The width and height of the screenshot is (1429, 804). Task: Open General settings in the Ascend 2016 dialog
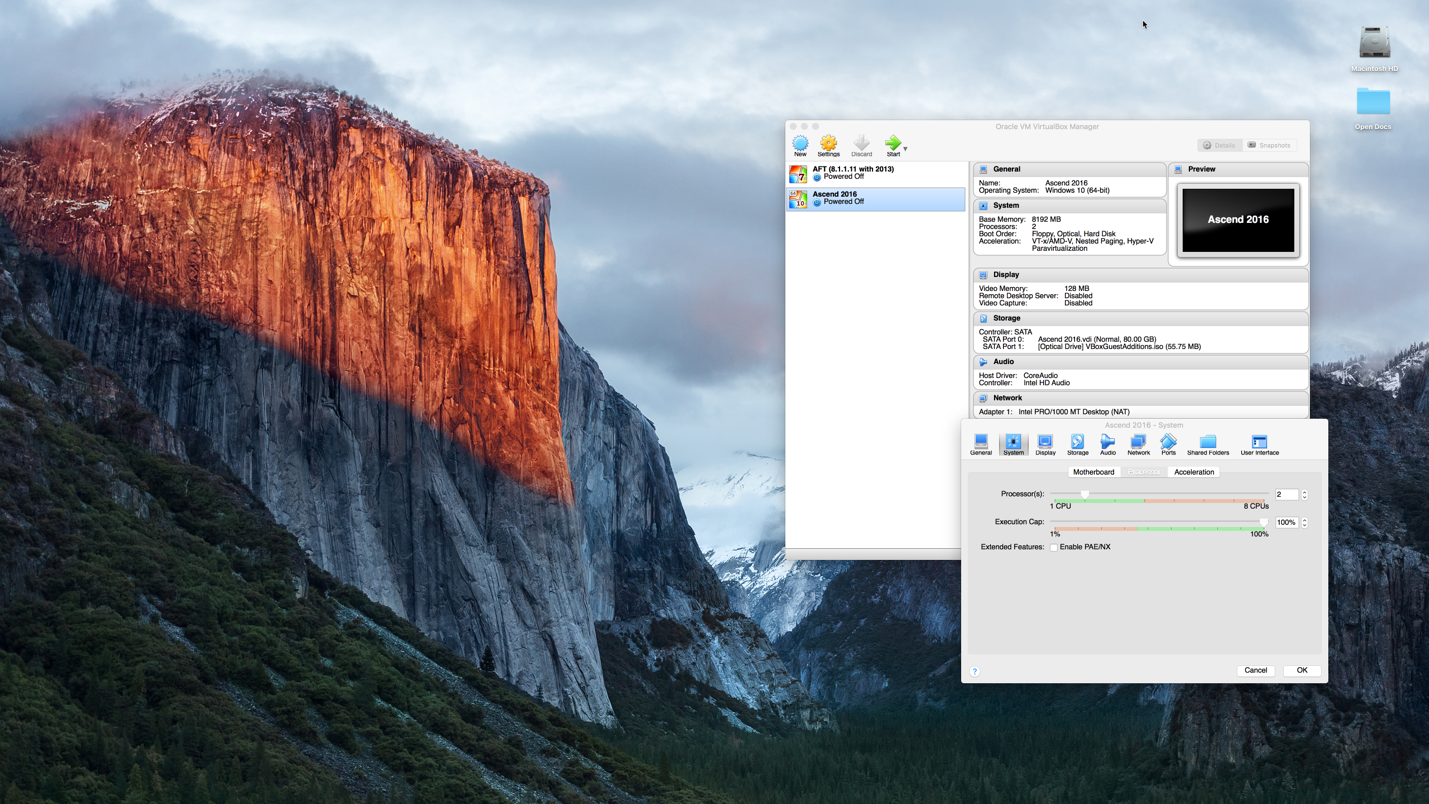click(x=981, y=445)
